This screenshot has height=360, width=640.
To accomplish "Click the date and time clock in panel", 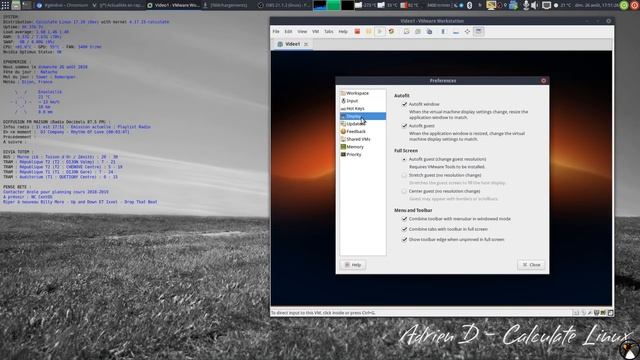I will [596, 5].
